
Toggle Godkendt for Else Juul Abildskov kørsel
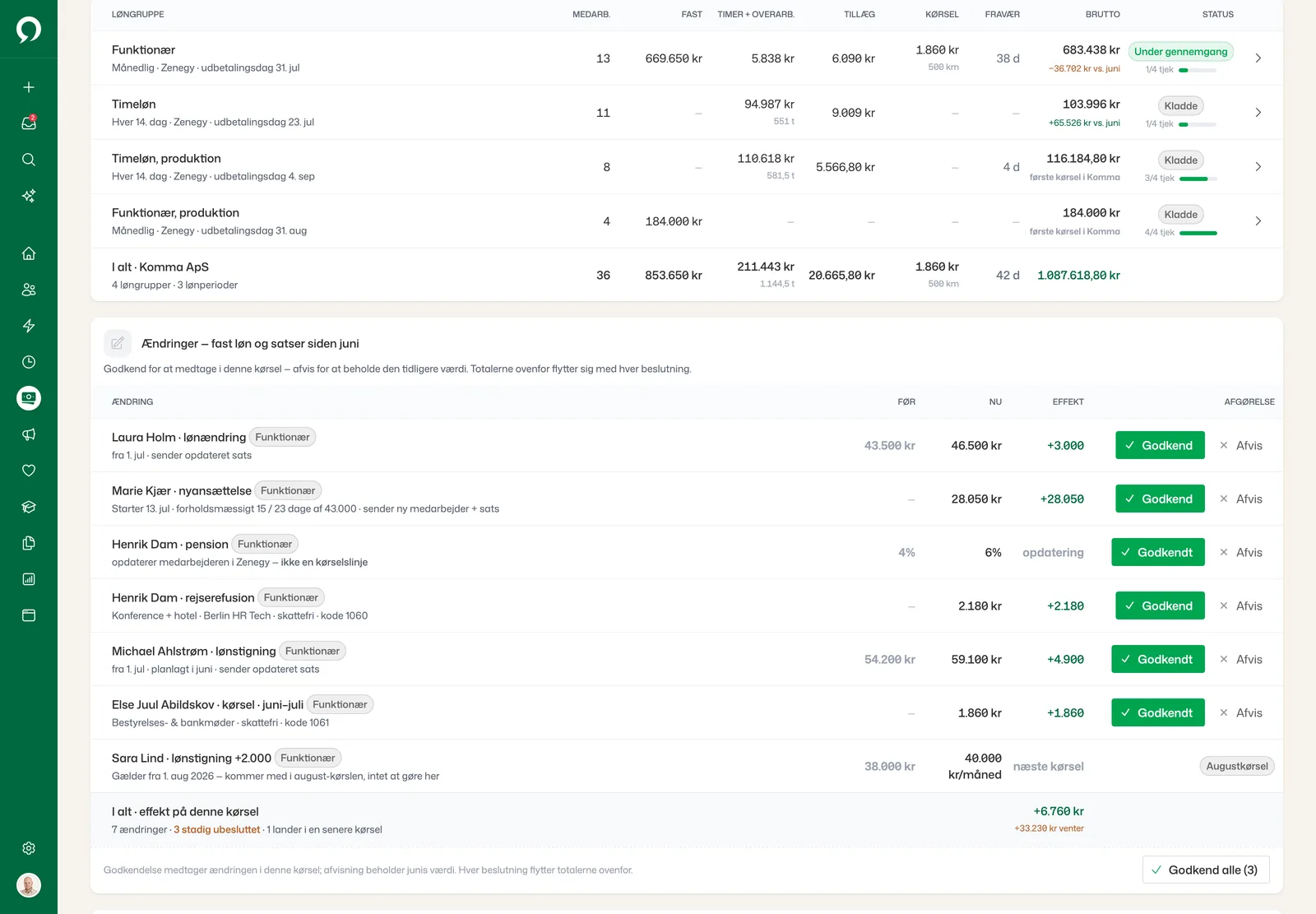coord(1158,712)
